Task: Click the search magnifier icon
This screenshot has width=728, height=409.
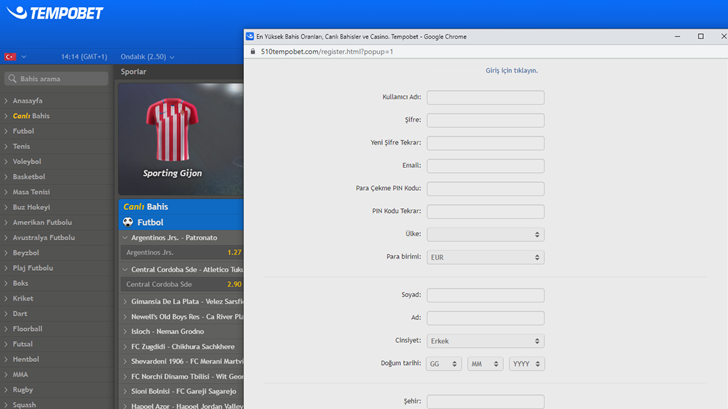Action: (x=13, y=79)
